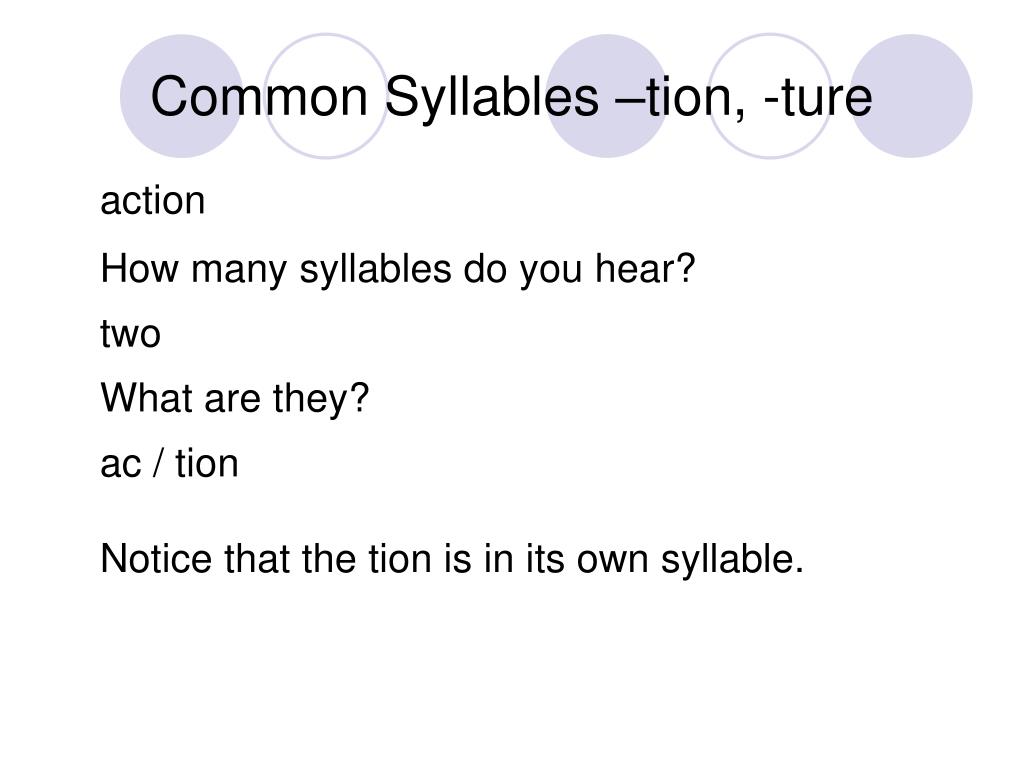Click '–tion,' in the slide title
Screen dimensions: 1024x768
point(680,97)
